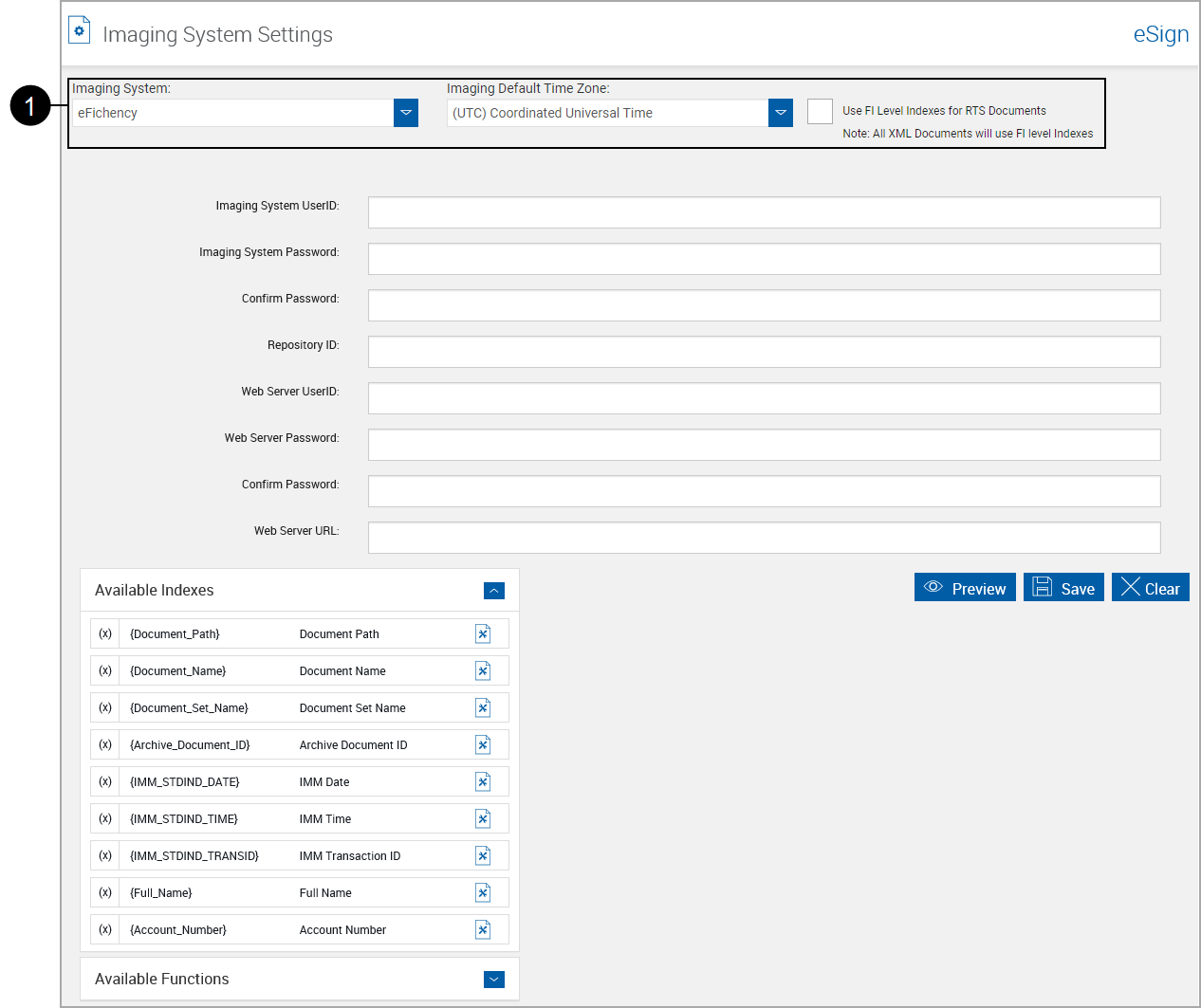Viewport: 1201px width, 1008px height.
Task: Click the insert icon next to Full Name
Action: [483, 892]
